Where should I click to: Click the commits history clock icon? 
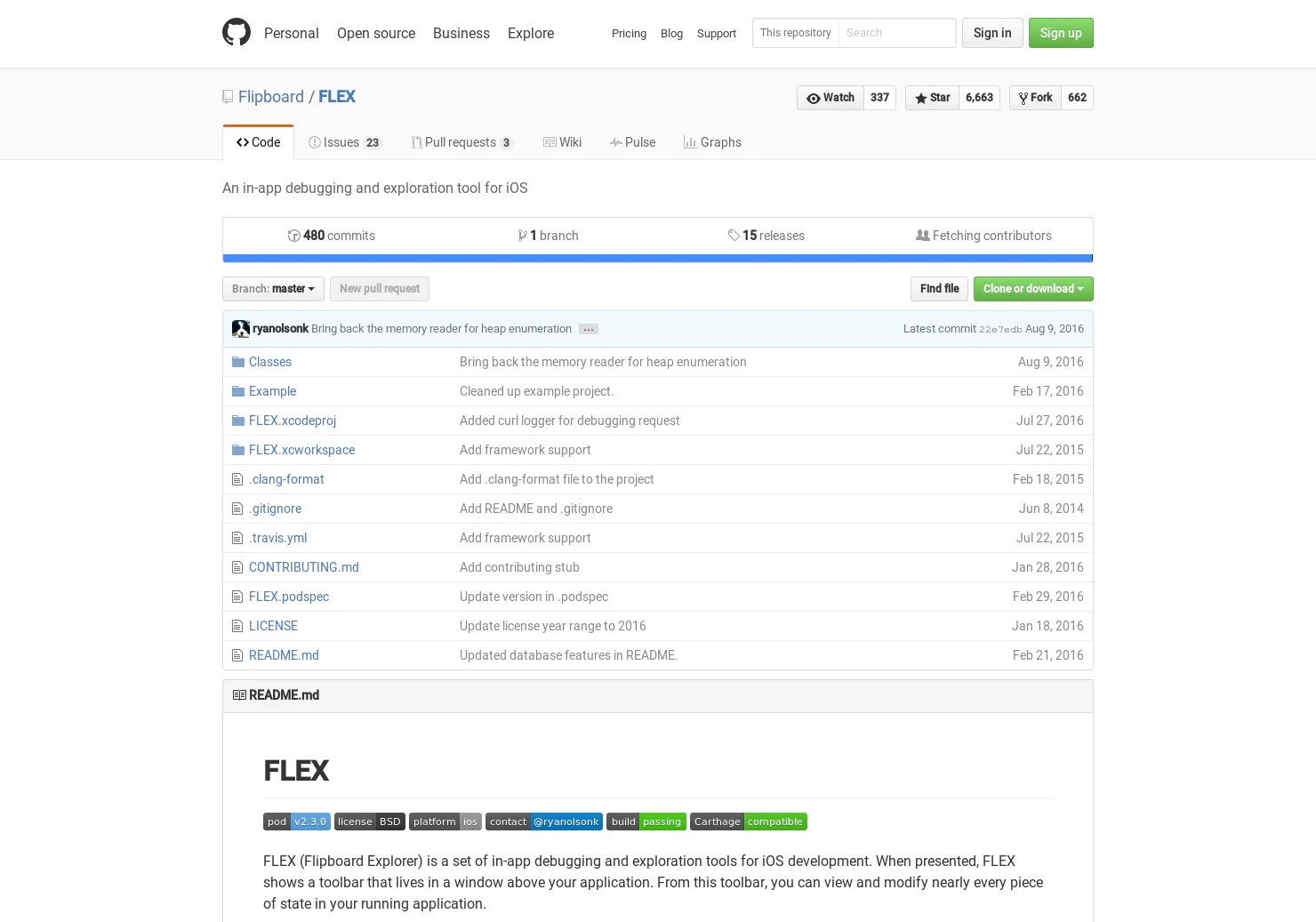[x=293, y=236]
